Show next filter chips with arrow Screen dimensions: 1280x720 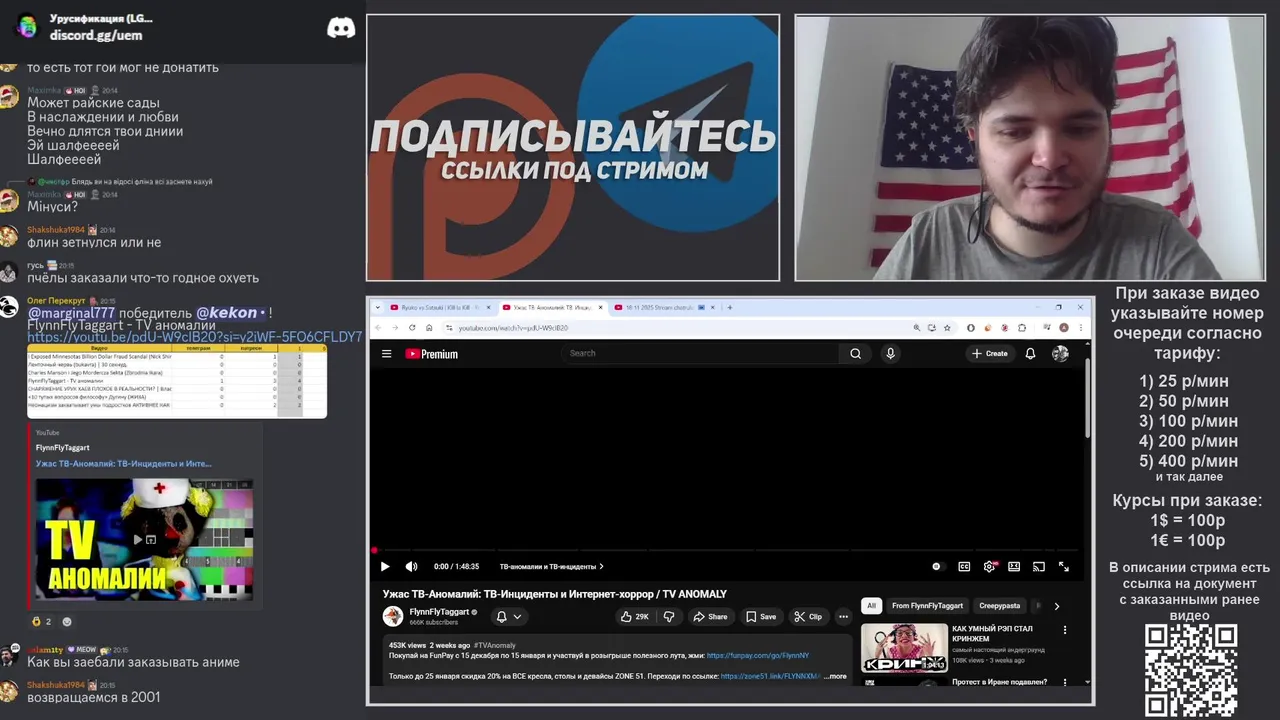pyautogui.click(x=1057, y=605)
